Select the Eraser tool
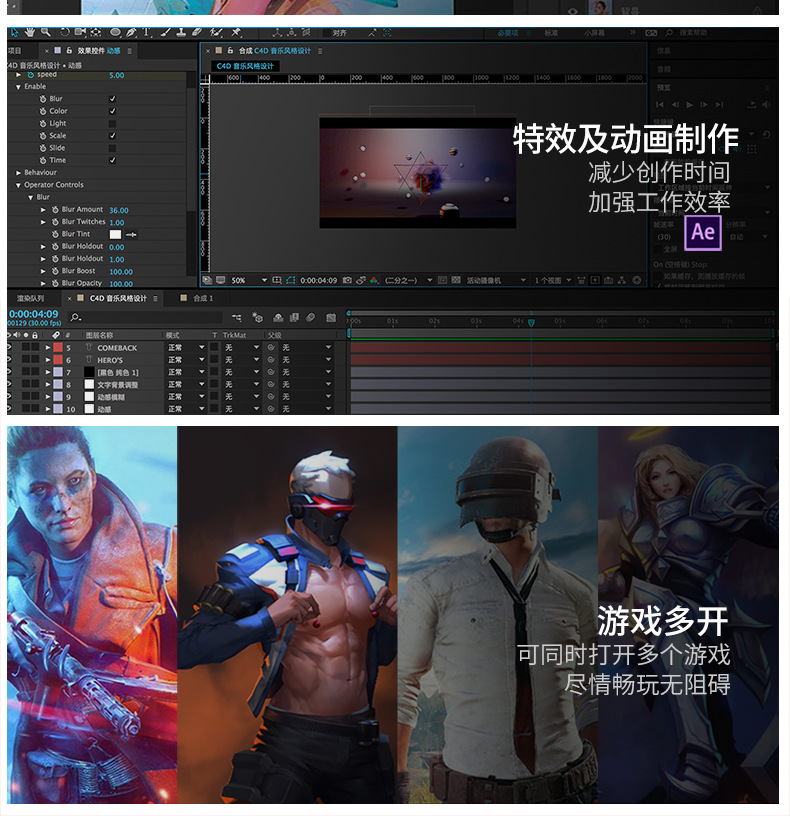Viewport: 790px width, 816px height. pyautogui.click(x=197, y=32)
